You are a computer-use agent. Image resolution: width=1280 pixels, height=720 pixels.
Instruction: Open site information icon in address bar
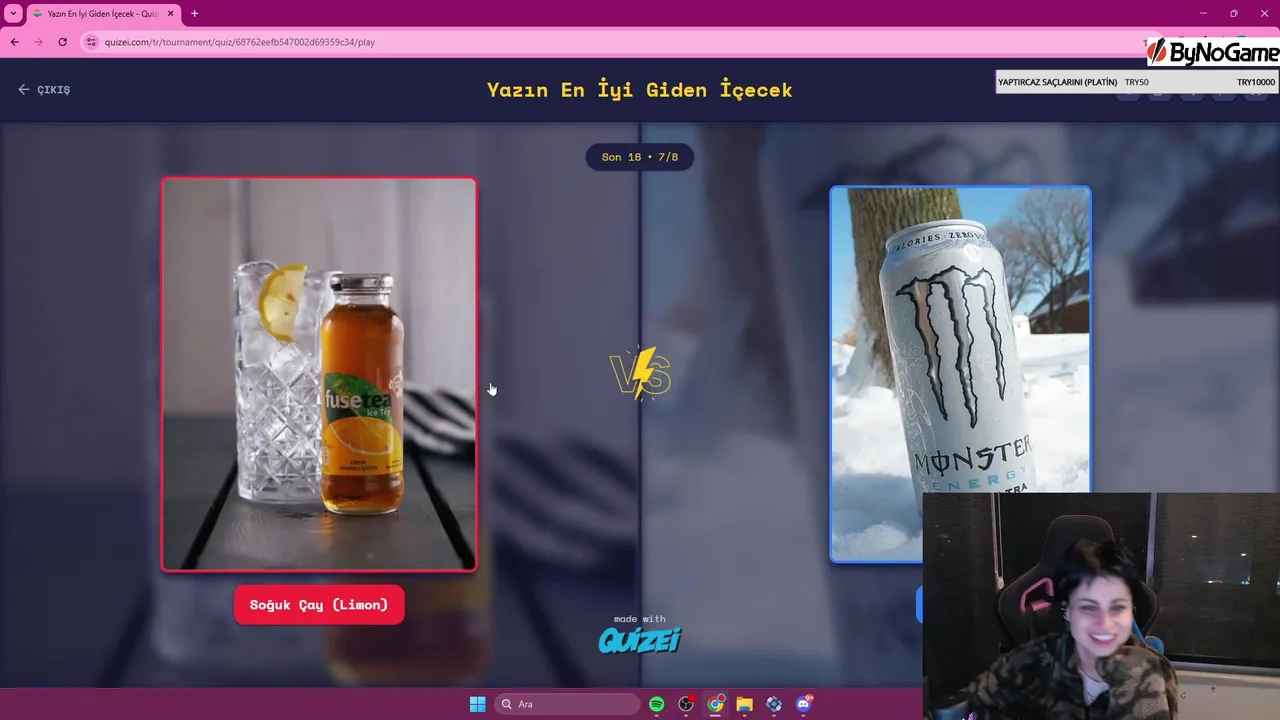click(91, 42)
